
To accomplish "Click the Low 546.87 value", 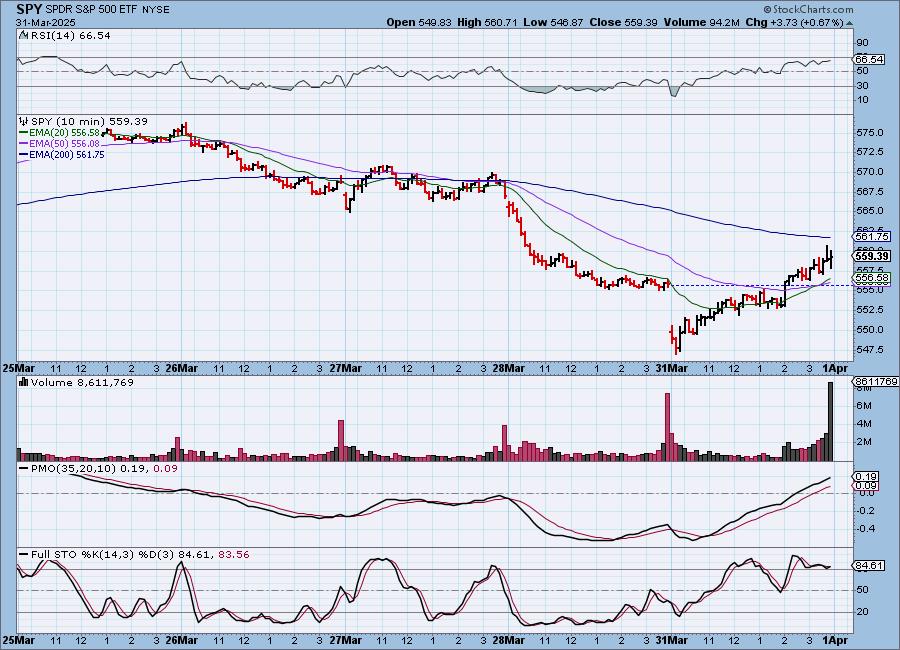I will 553,22.
